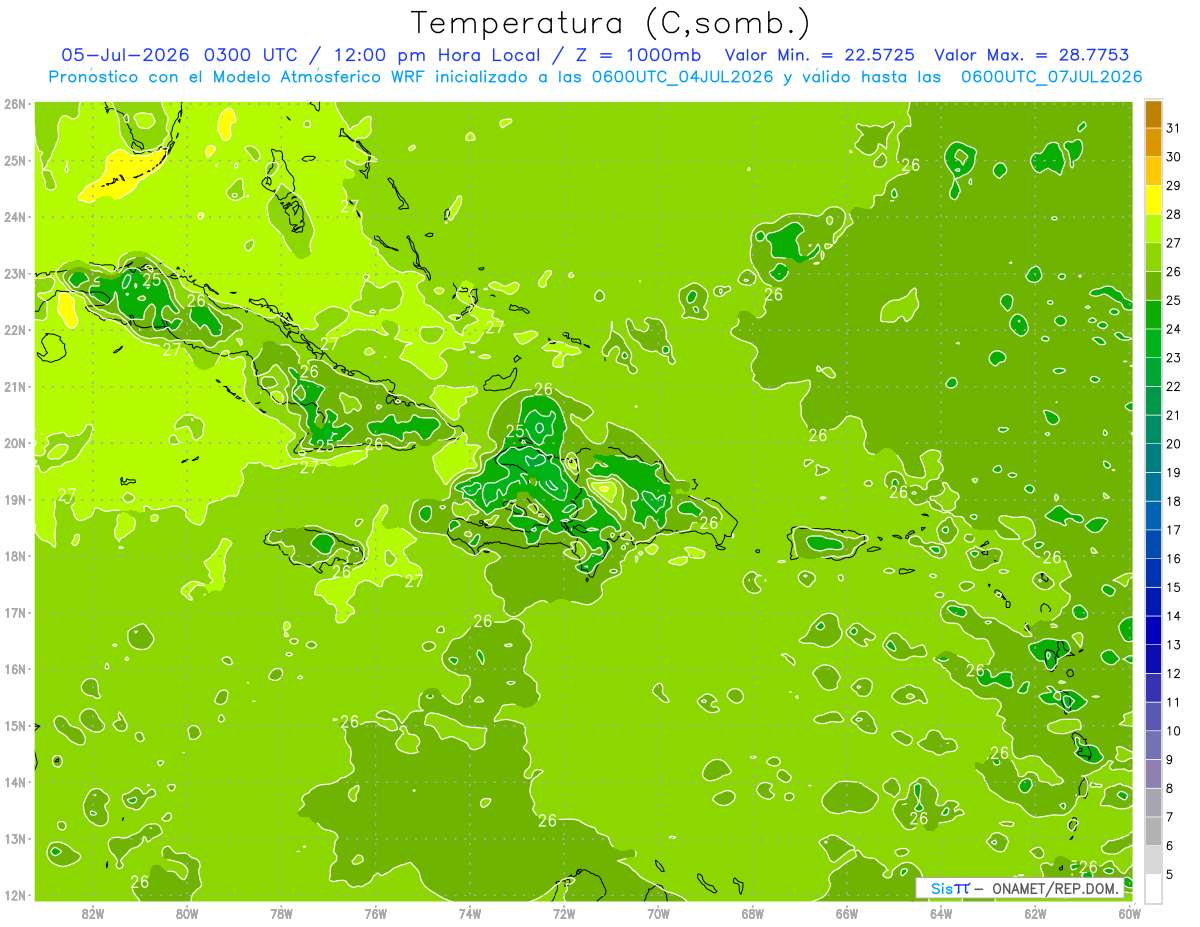Screen dimensions: 1200x927
Task: Click latitude axis label 20N
Action: 15,443
